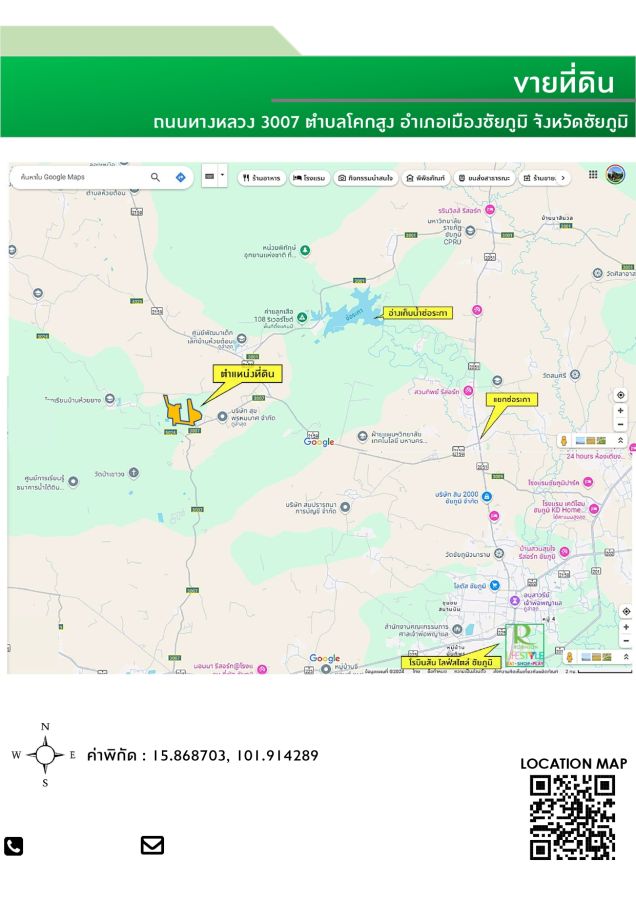The width and height of the screenshot is (636, 900).
Task: Open the Google apps grid icon
Action: (593, 174)
